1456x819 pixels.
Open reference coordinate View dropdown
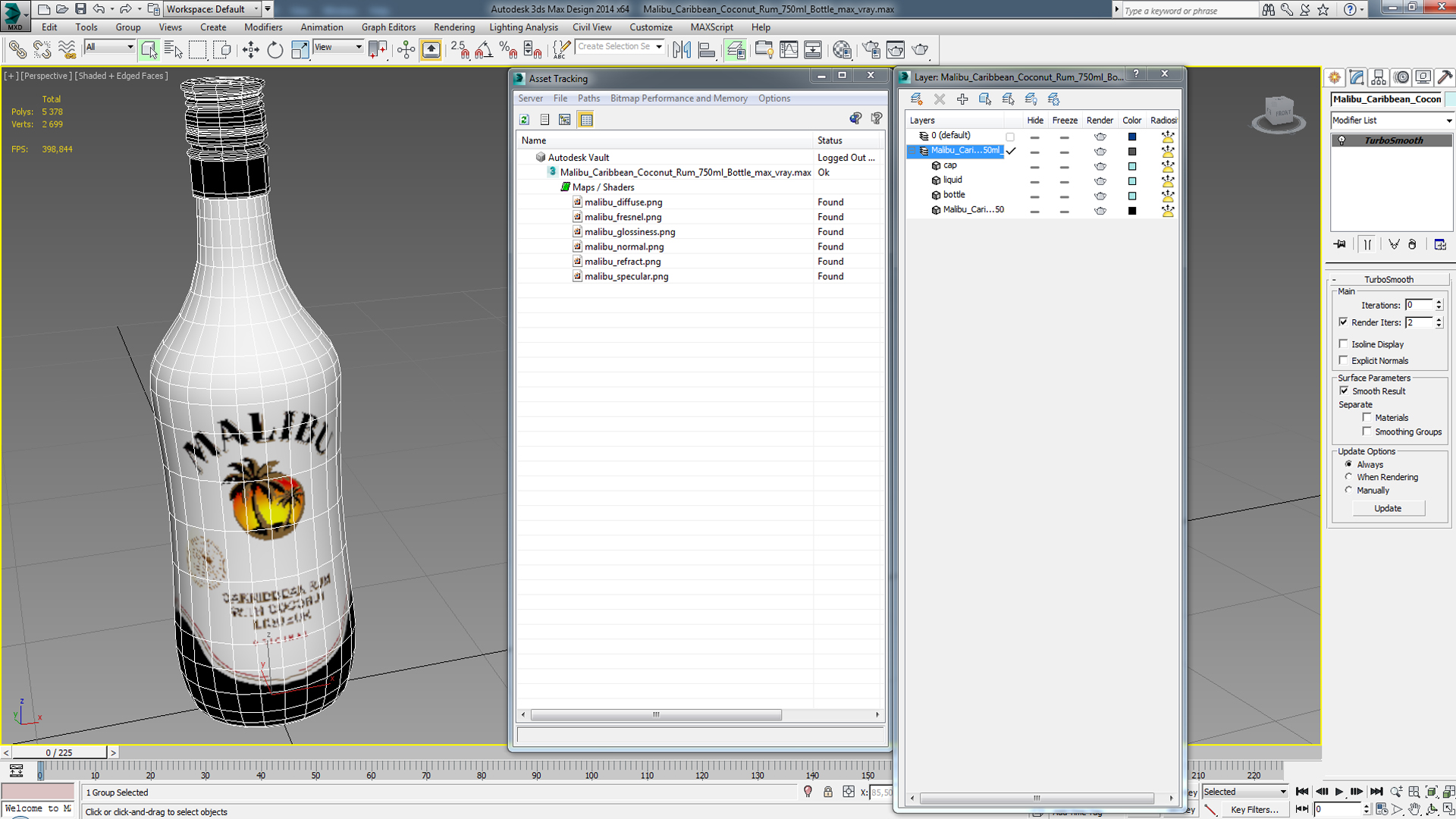coord(338,47)
